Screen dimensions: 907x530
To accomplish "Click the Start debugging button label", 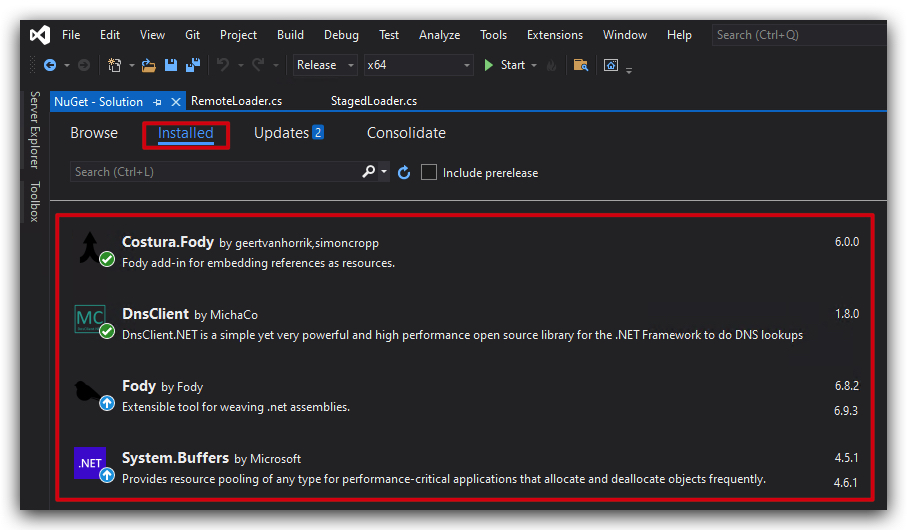I will (x=513, y=65).
